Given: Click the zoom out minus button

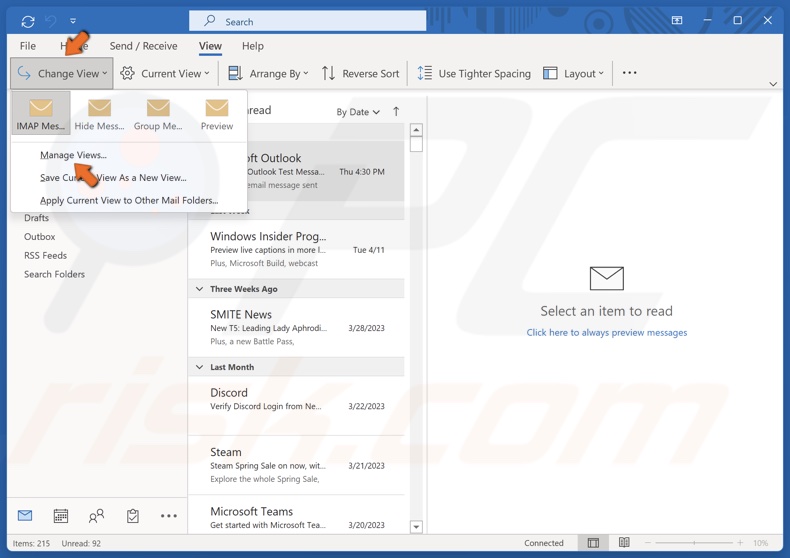Looking at the screenshot, I should 648,542.
